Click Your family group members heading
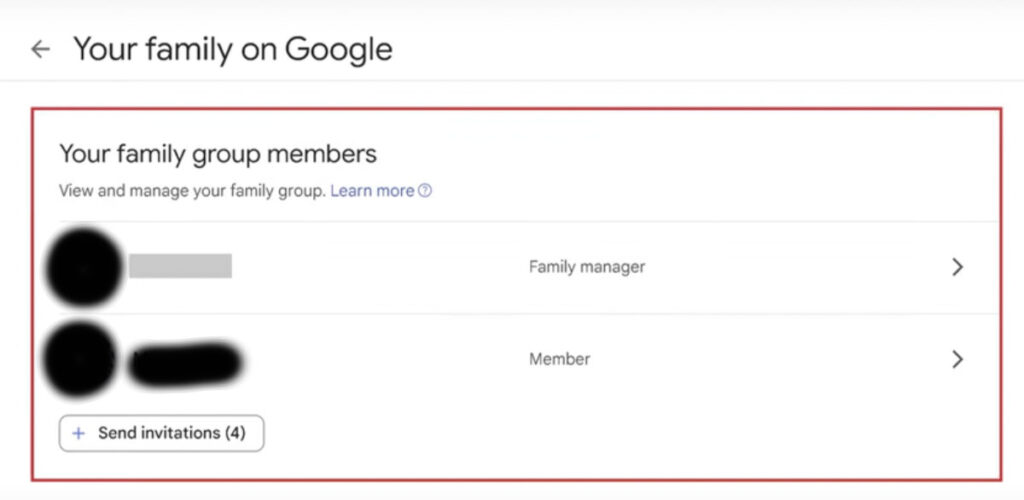This screenshot has width=1024, height=500. coord(218,154)
